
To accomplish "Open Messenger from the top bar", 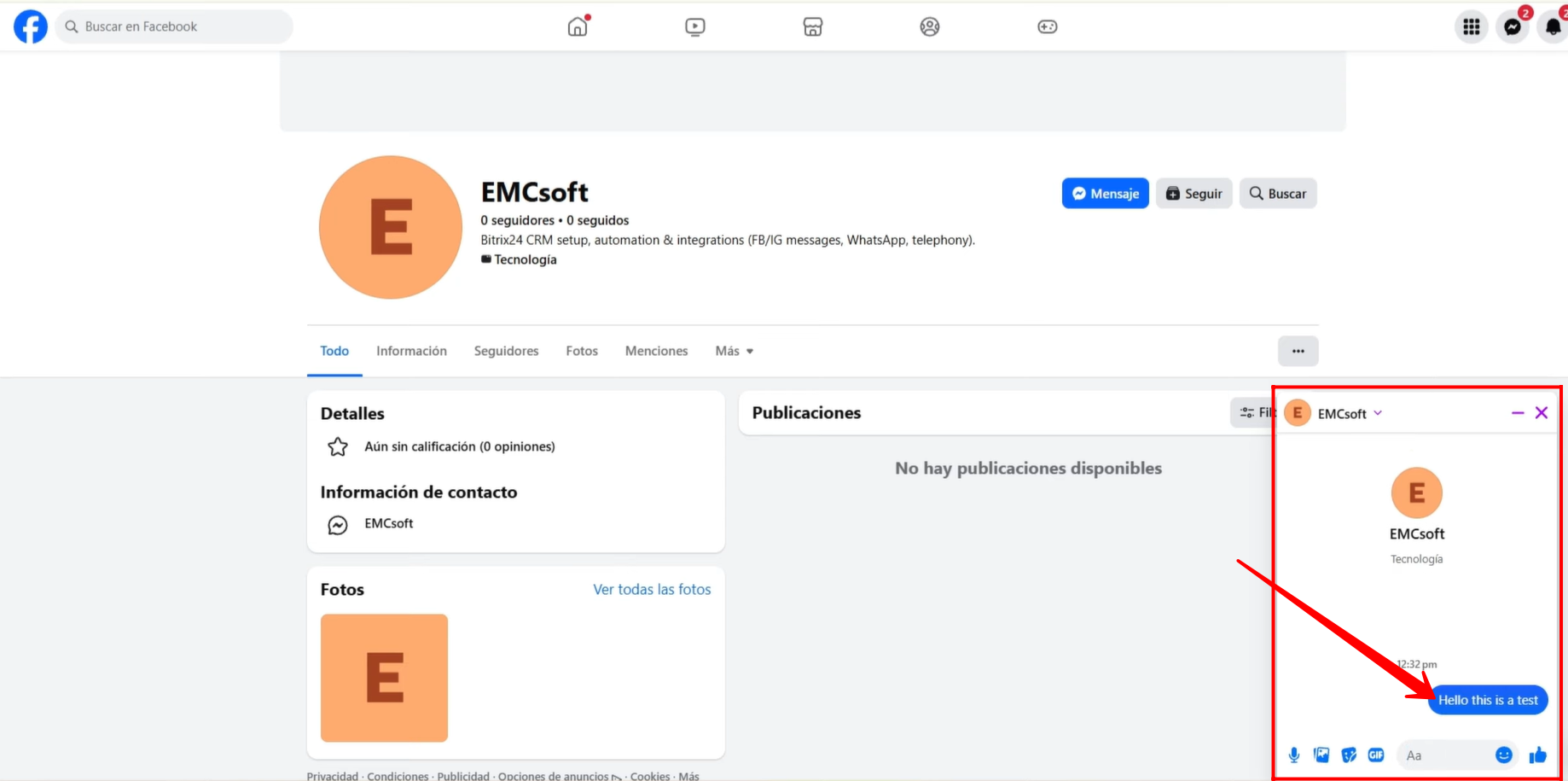I will 1513,26.
